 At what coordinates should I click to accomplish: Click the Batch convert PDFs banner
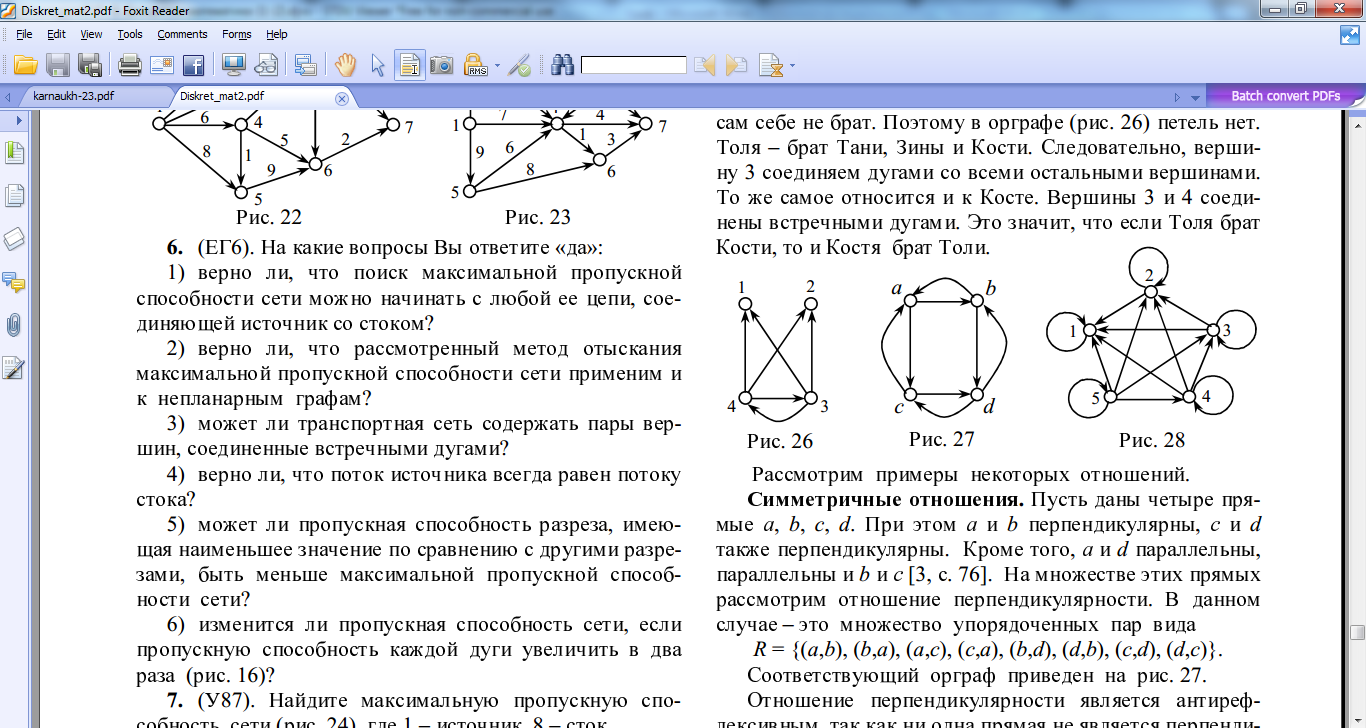[x=1285, y=97]
